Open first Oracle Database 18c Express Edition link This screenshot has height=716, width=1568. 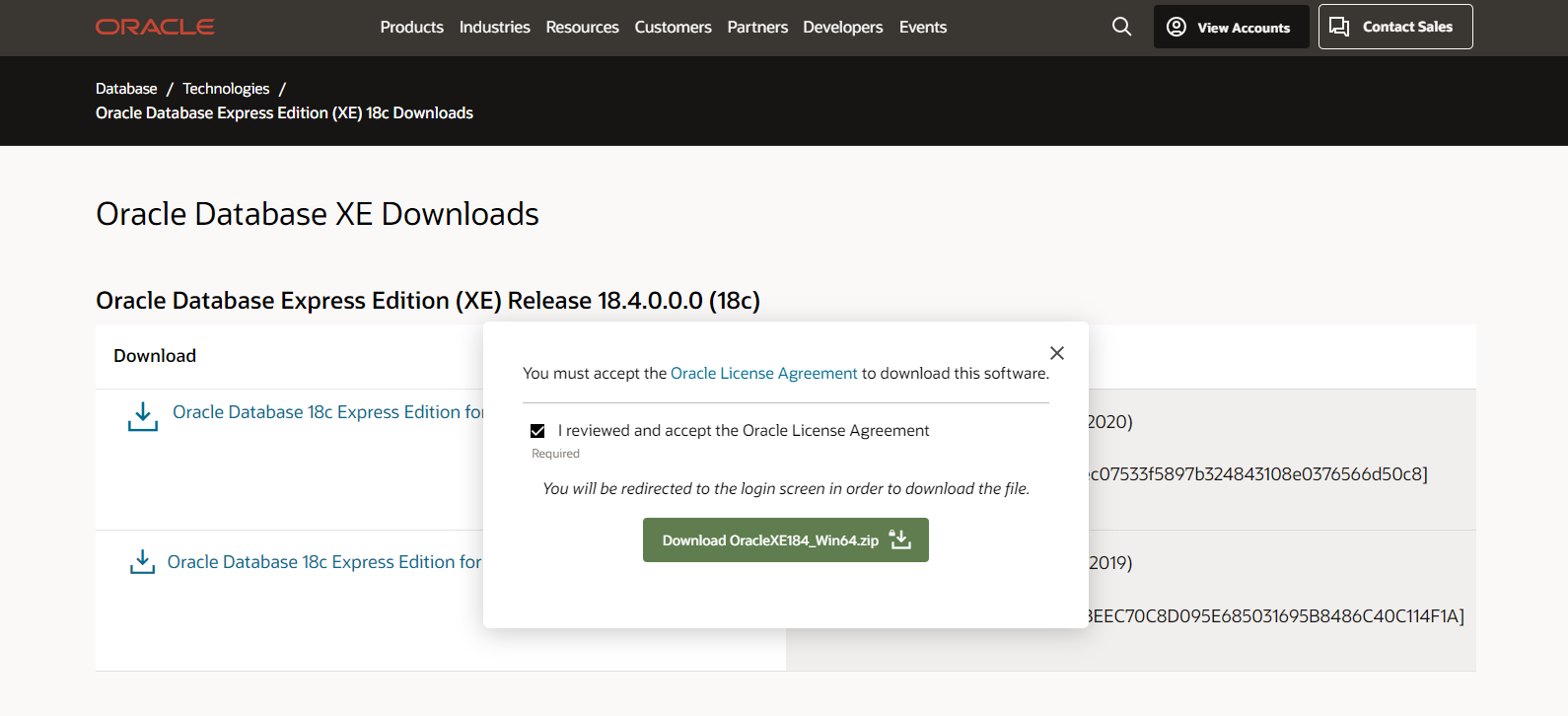[327, 412]
